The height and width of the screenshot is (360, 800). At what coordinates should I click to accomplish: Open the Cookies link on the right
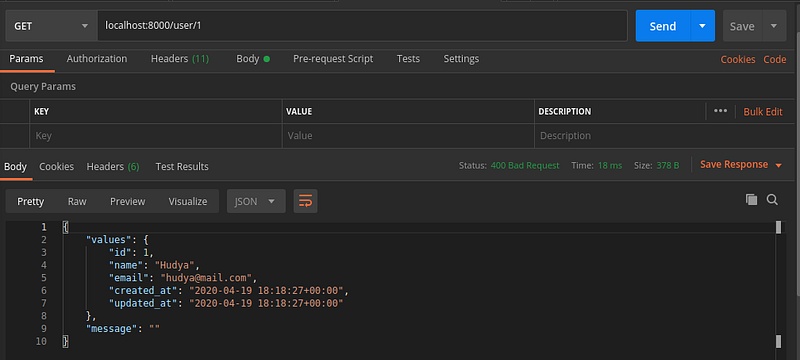pyautogui.click(x=738, y=59)
